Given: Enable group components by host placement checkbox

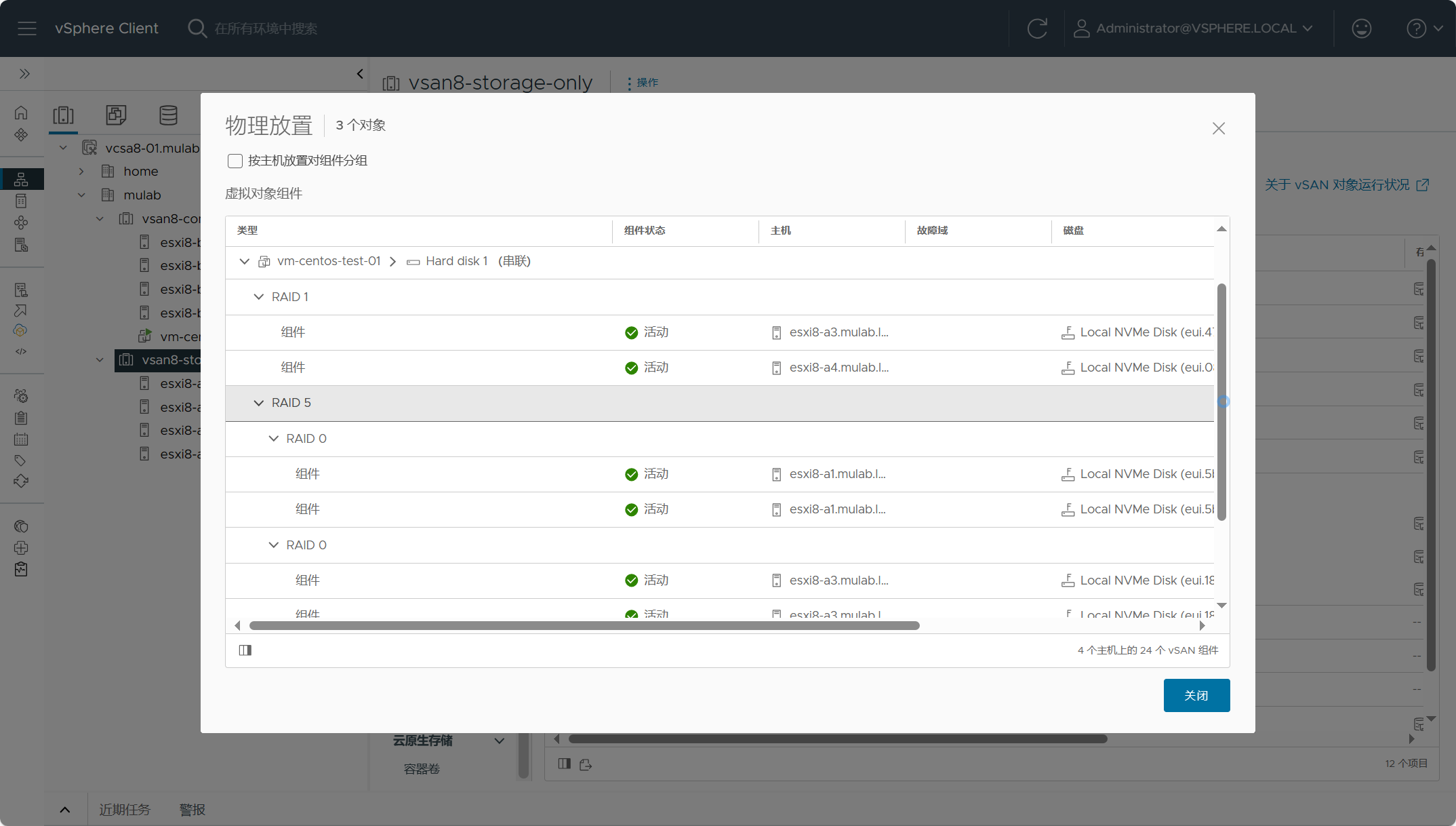Looking at the screenshot, I should click(x=235, y=161).
